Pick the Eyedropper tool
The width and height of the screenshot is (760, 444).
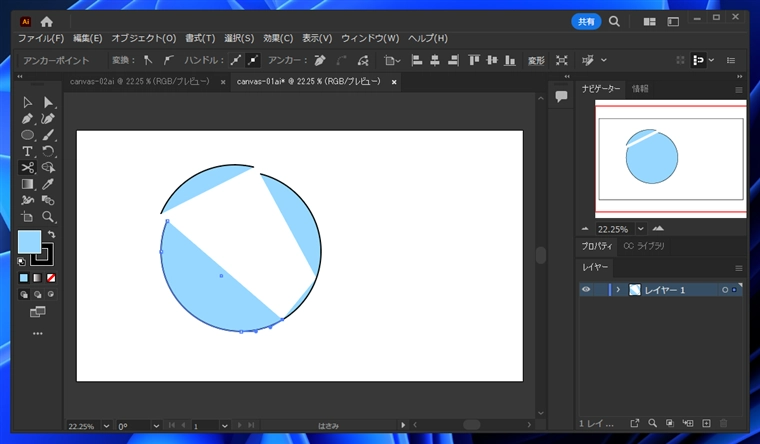pos(47,184)
